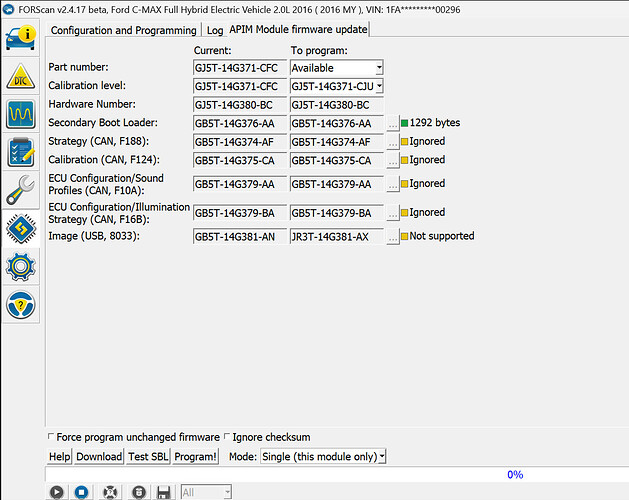The width and height of the screenshot is (629, 500).
Task: Click the Secondary Boot Loader: label
Action: [x=103, y=123]
